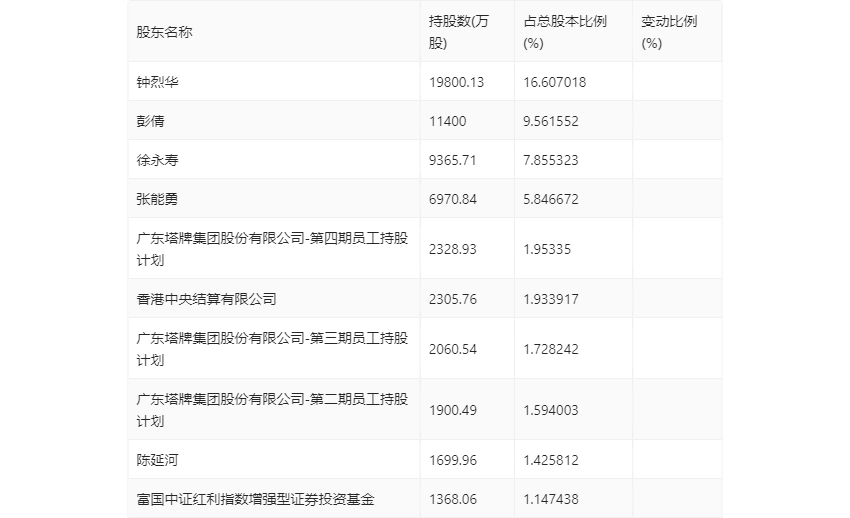
Task: Select shareholder name 钟烈华
Action: coord(157,82)
